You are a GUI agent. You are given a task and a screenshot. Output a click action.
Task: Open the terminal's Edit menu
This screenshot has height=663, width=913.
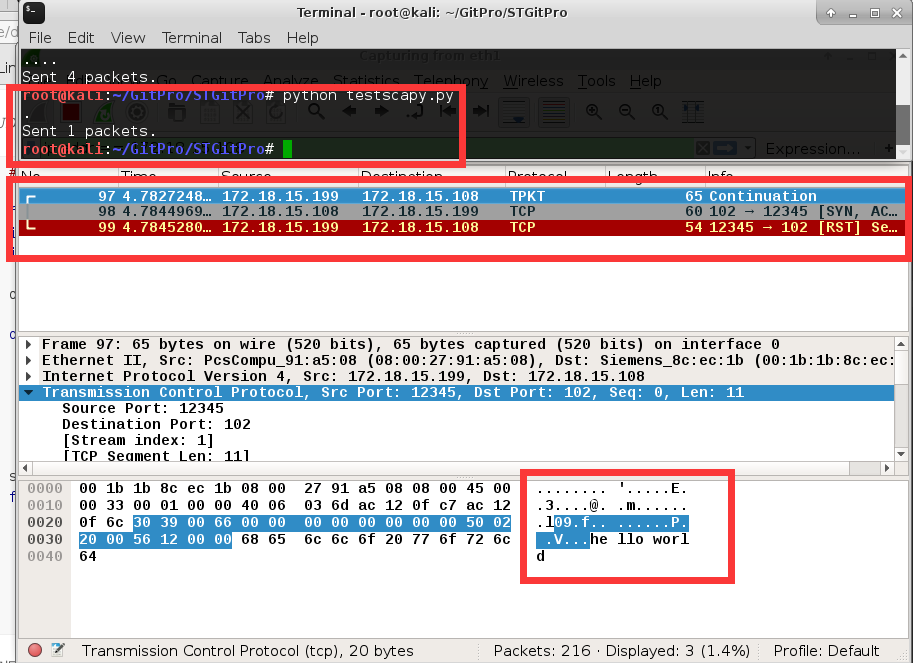[80, 38]
